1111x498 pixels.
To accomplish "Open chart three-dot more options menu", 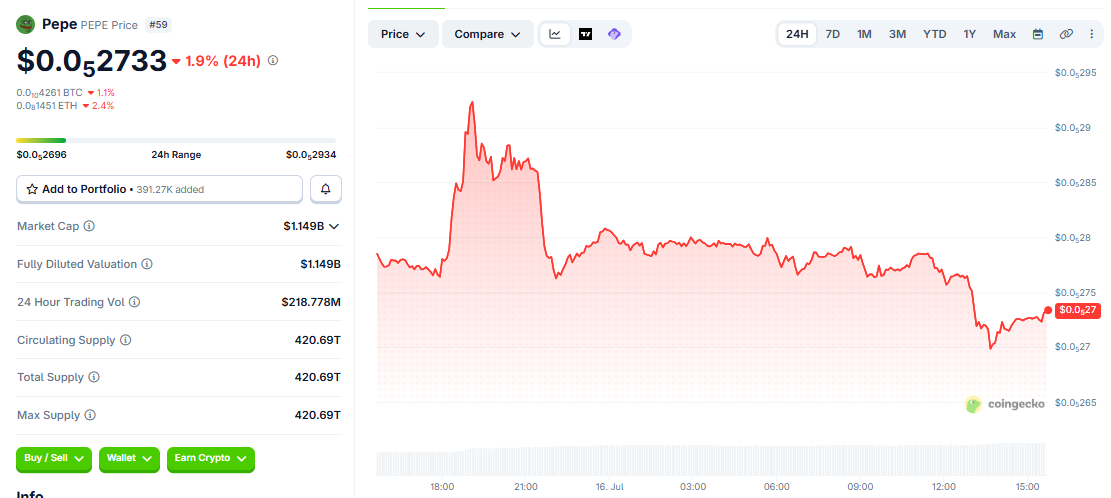I will [x=1091, y=34].
